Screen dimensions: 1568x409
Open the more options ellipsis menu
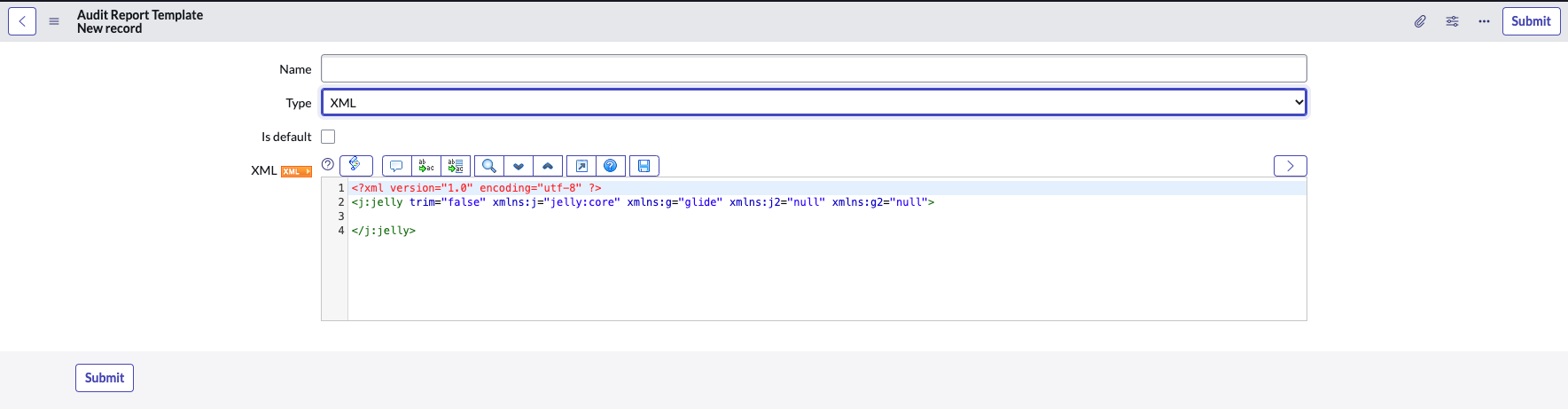coord(1484,21)
